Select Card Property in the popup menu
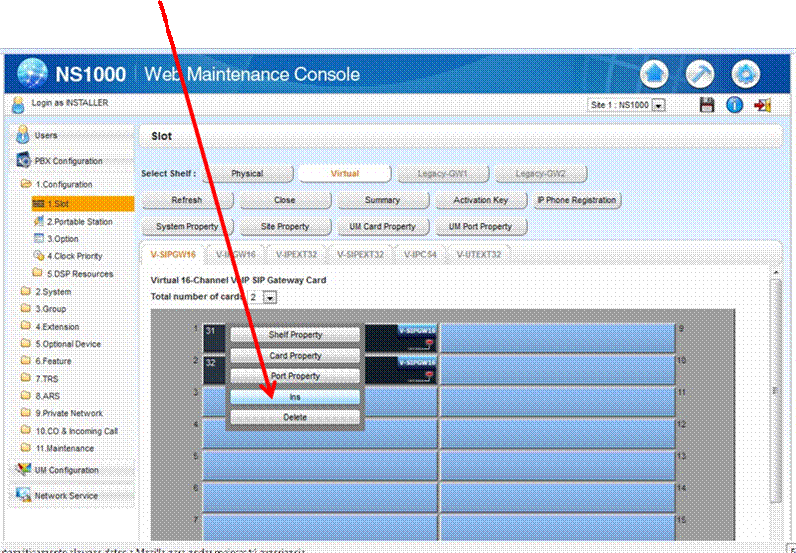 295,355
